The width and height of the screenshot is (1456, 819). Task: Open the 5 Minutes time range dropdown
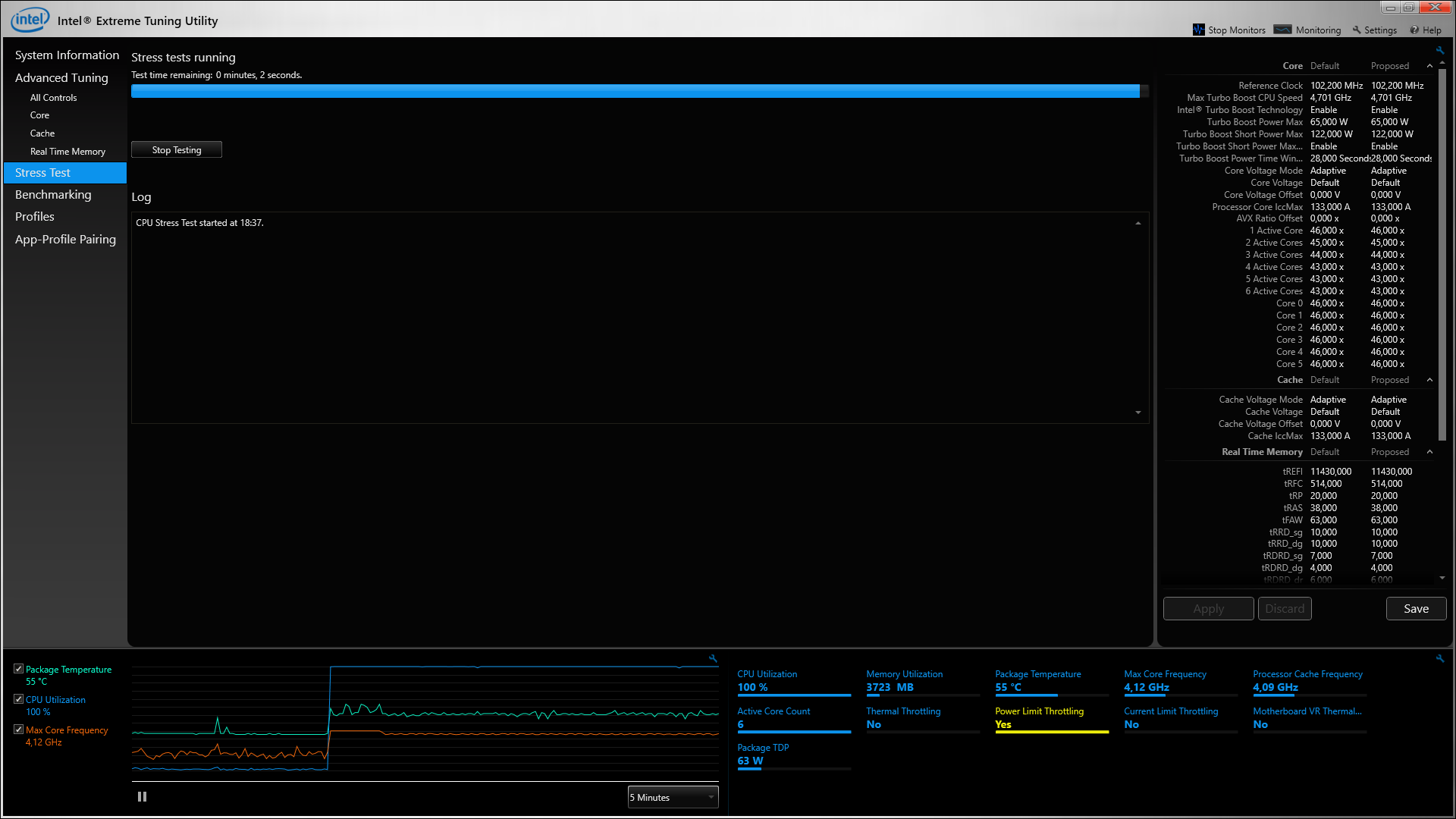(673, 797)
